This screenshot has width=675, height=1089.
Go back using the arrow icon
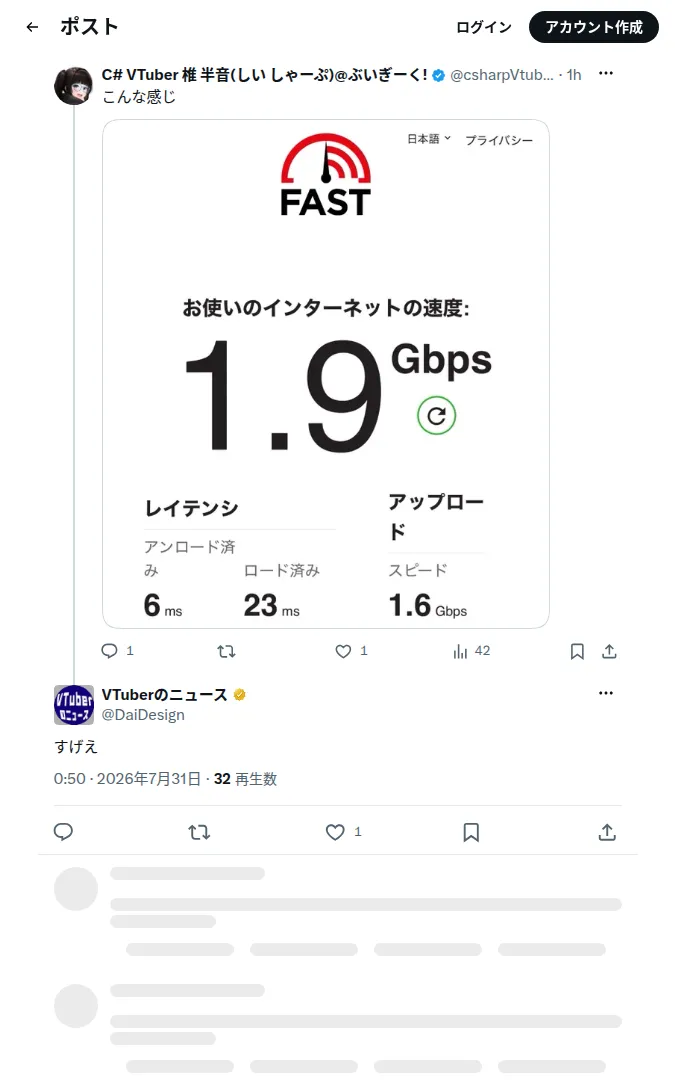pos(32,27)
